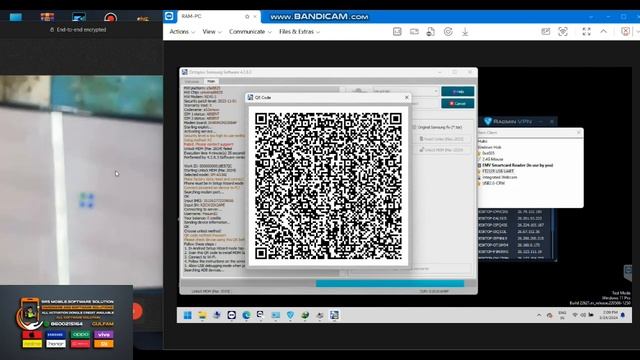Click the notification bell in tray
Viewport: 640px width, 360px height.
tap(623, 315)
